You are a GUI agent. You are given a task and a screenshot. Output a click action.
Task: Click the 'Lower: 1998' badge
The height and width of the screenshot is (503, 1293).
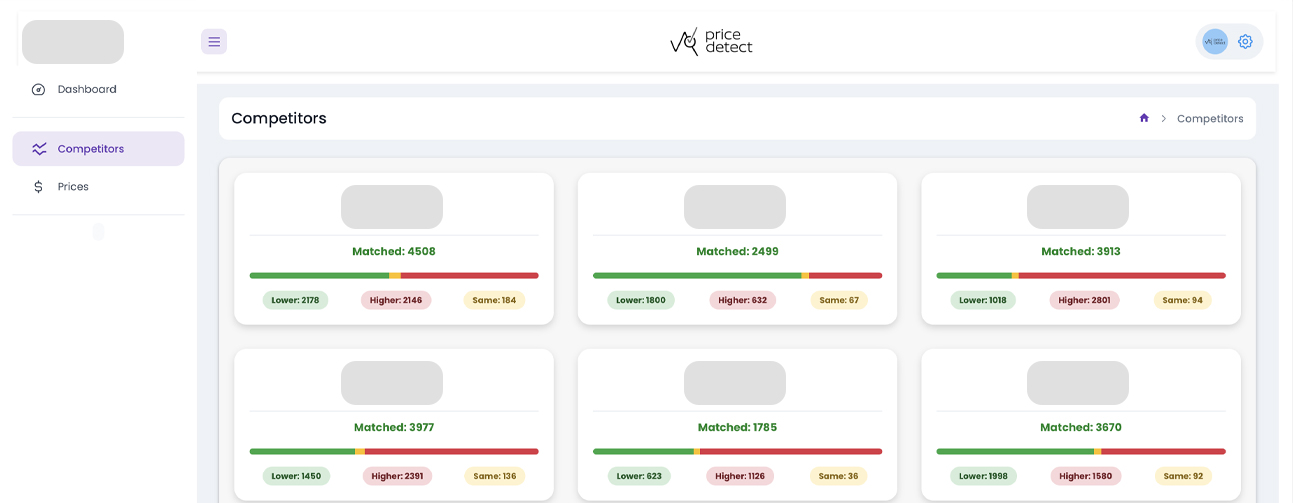(x=983, y=476)
